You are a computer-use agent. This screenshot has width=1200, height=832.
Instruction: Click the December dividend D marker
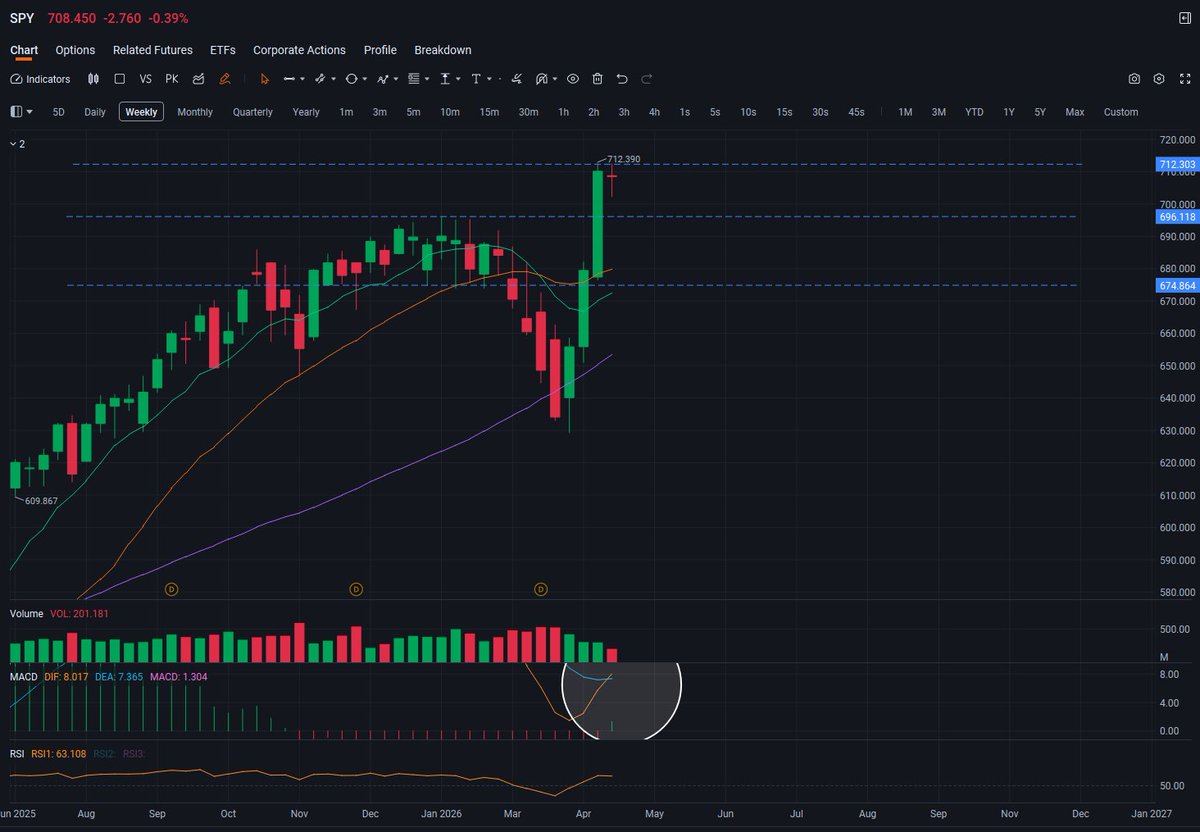356,590
